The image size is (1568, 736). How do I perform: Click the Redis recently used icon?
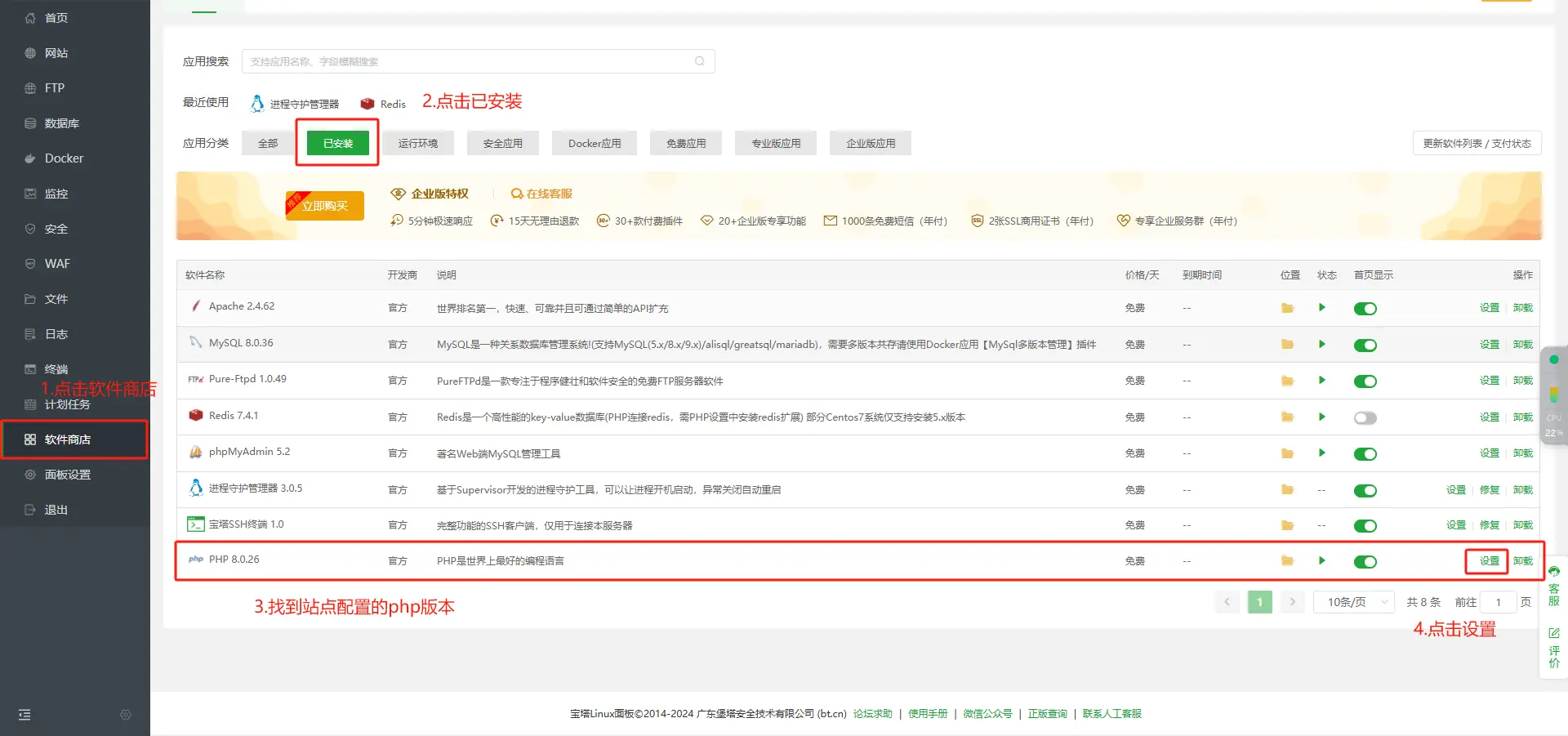[367, 104]
